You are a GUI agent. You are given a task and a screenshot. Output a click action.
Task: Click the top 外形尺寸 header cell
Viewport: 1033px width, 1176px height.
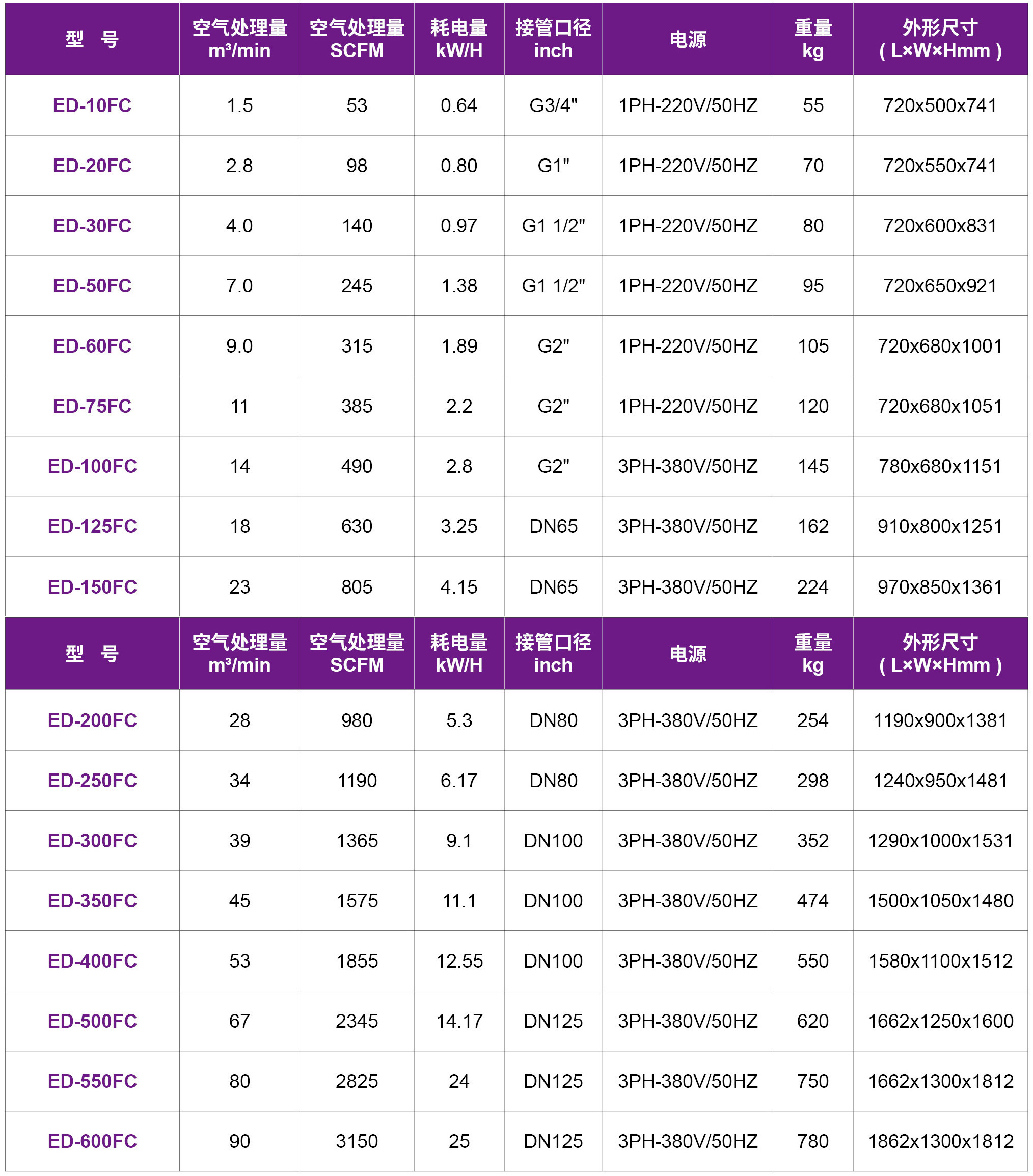[940, 39]
